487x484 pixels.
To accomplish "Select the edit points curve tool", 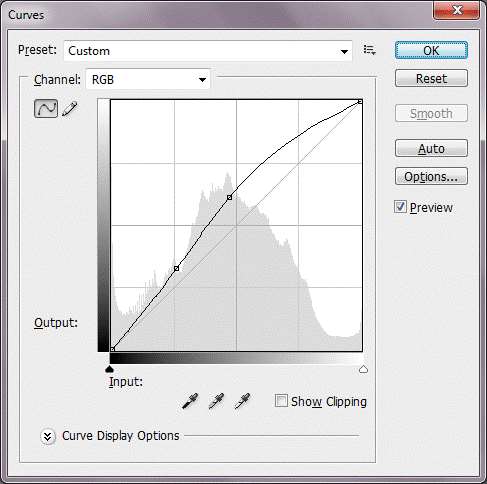I will tap(46, 108).
